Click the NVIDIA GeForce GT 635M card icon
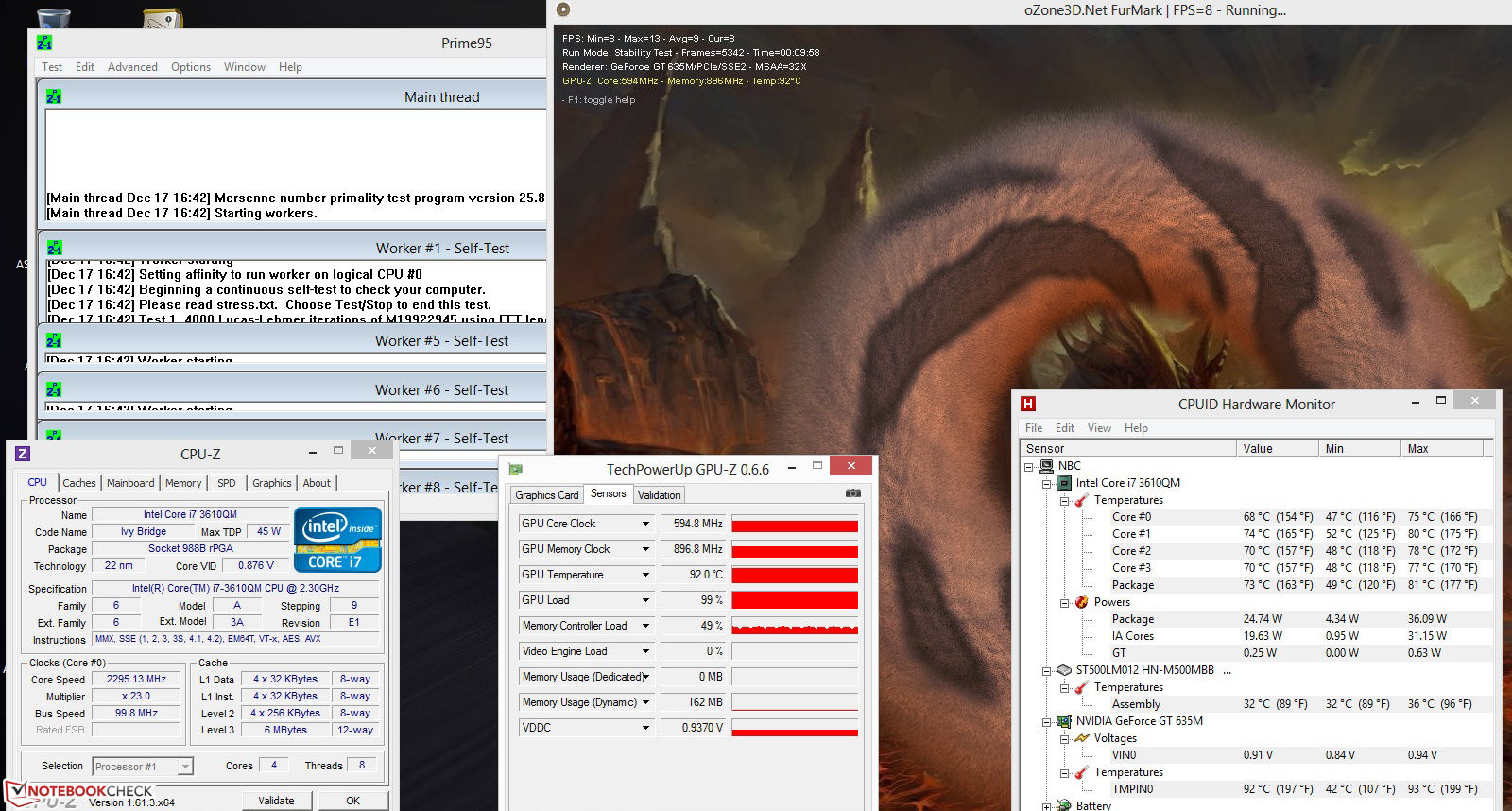 1064,721
